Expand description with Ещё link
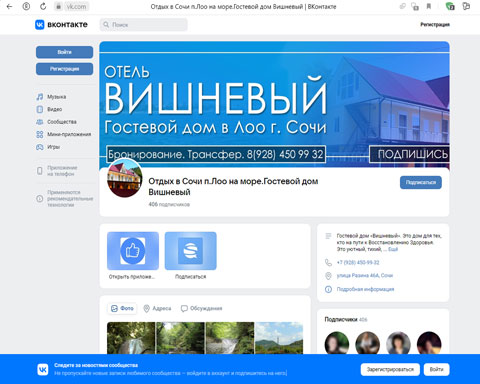The width and height of the screenshot is (480, 384). click(x=393, y=249)
